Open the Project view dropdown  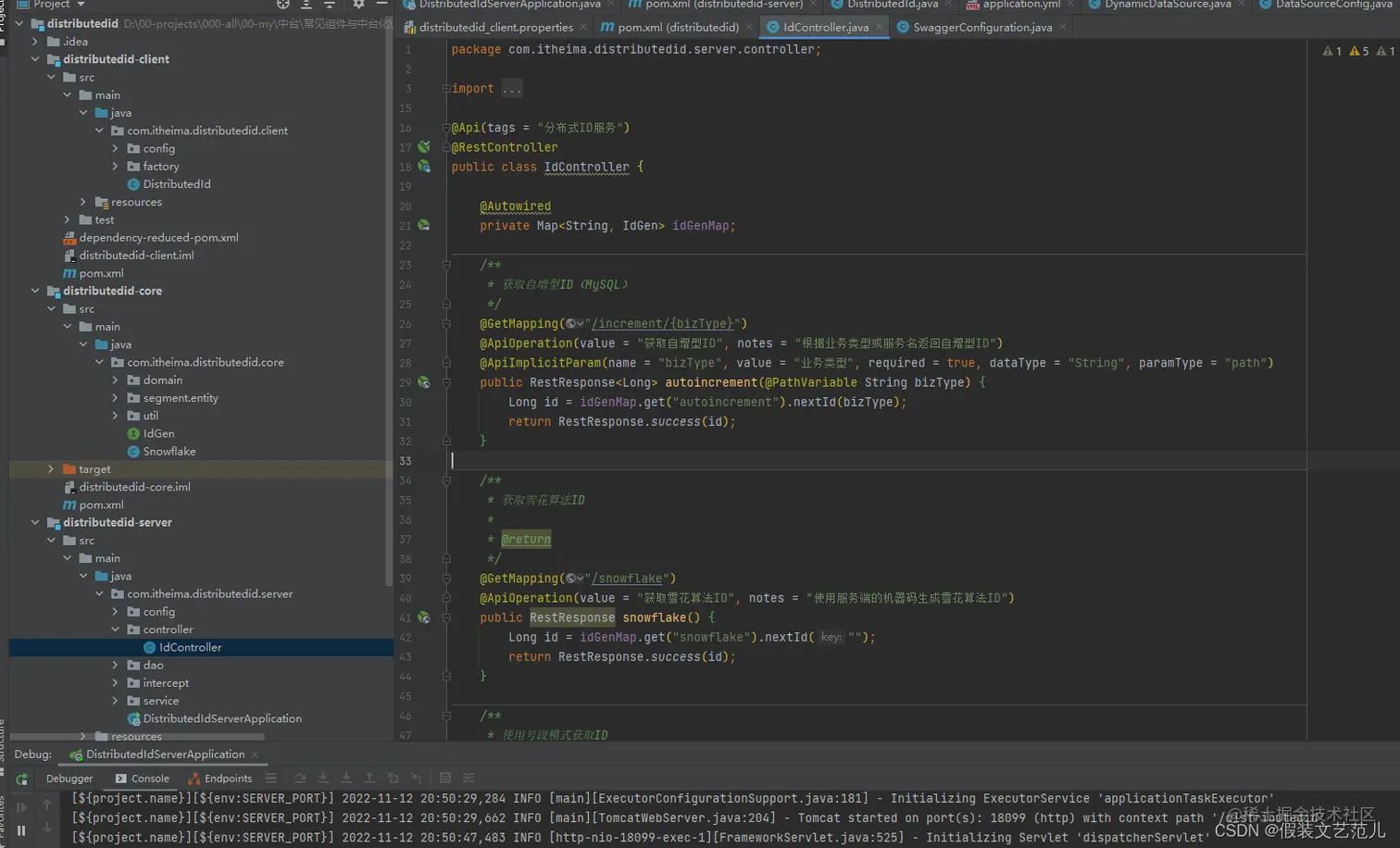pyautogui.click(x=81, y=5)
